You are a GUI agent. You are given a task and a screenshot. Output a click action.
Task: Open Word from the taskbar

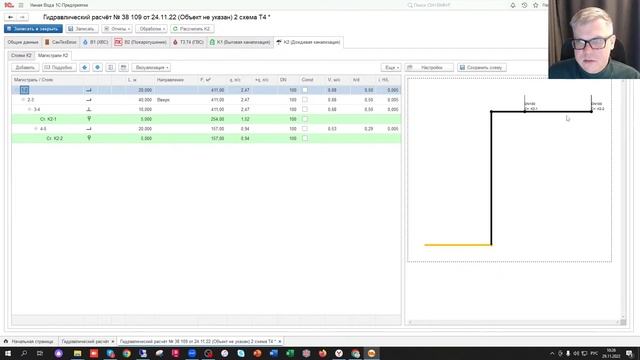coord(273,353)
